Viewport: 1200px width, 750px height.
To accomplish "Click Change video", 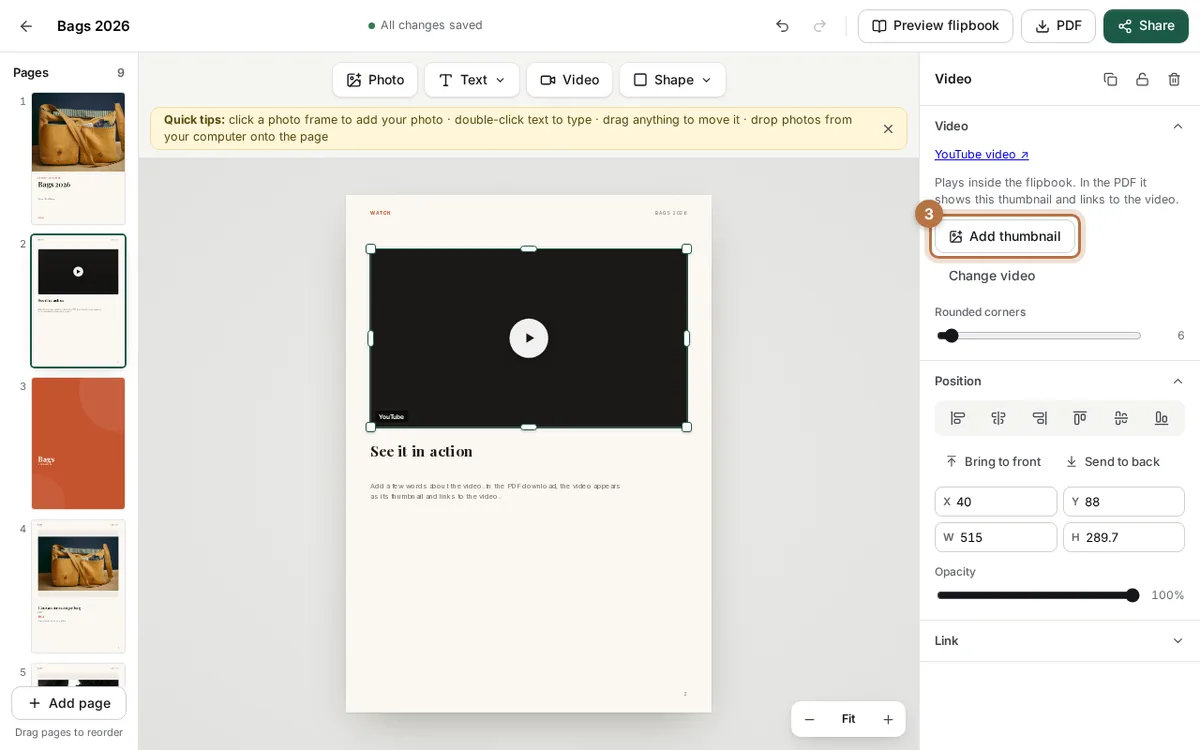I will tap(992, 276).
